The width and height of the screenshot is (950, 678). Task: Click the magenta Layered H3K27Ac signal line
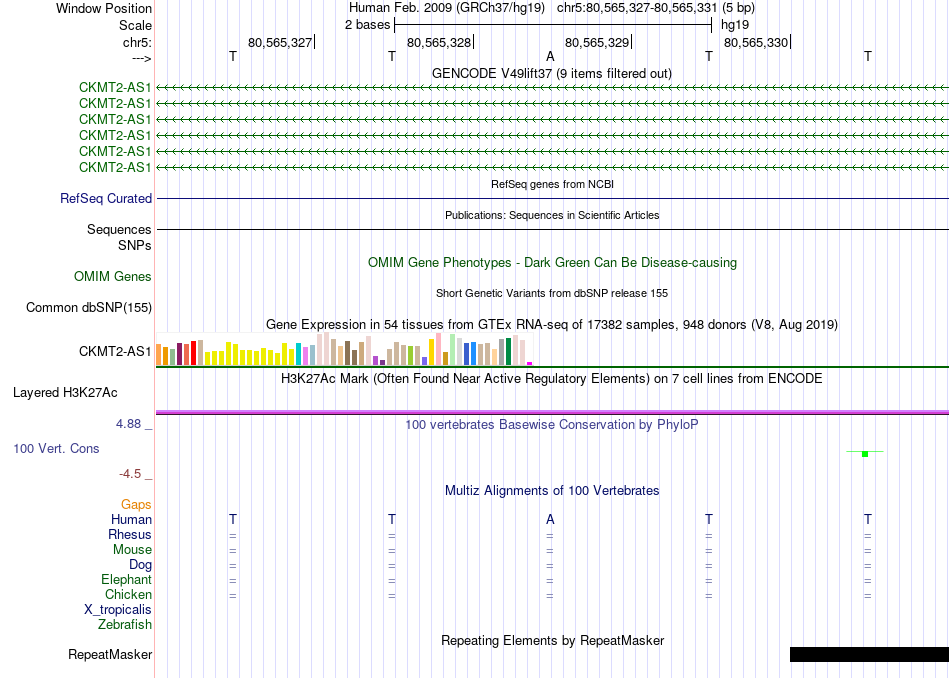553,412
